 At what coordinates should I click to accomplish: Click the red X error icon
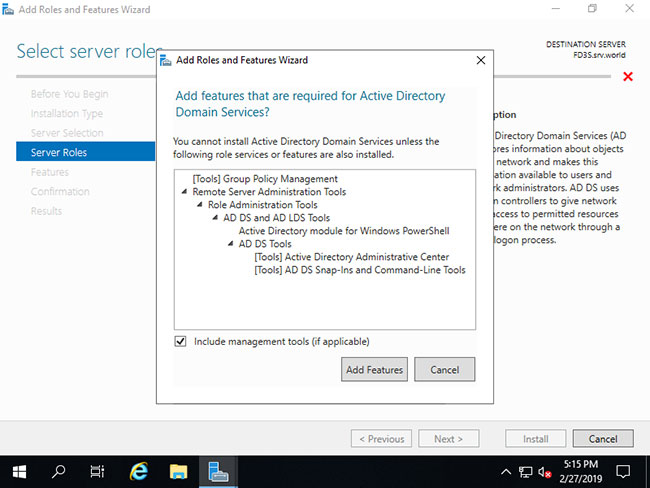point(628,76)
